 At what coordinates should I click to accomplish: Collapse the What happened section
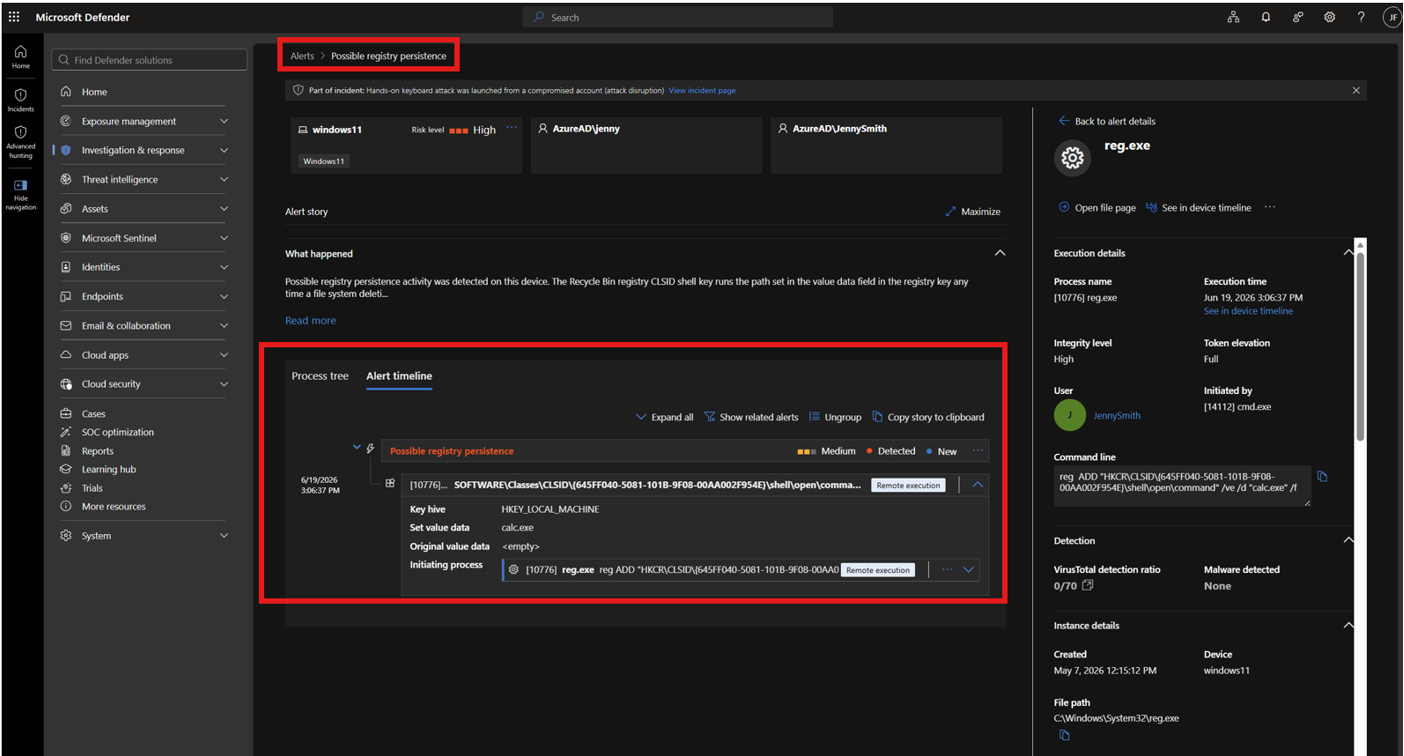pos(1000,254)
